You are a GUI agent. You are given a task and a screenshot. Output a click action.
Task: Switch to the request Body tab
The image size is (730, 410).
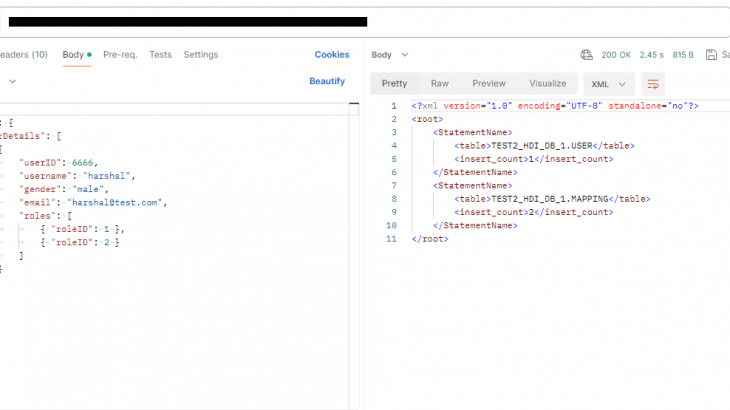[73, 55]
